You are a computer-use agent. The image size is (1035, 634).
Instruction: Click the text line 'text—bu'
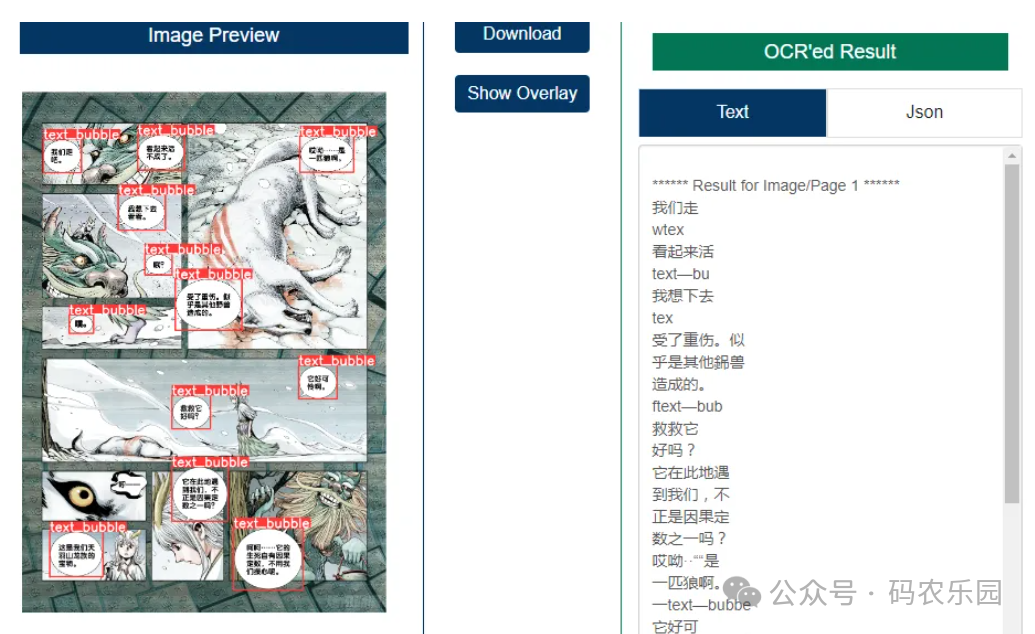680,274
